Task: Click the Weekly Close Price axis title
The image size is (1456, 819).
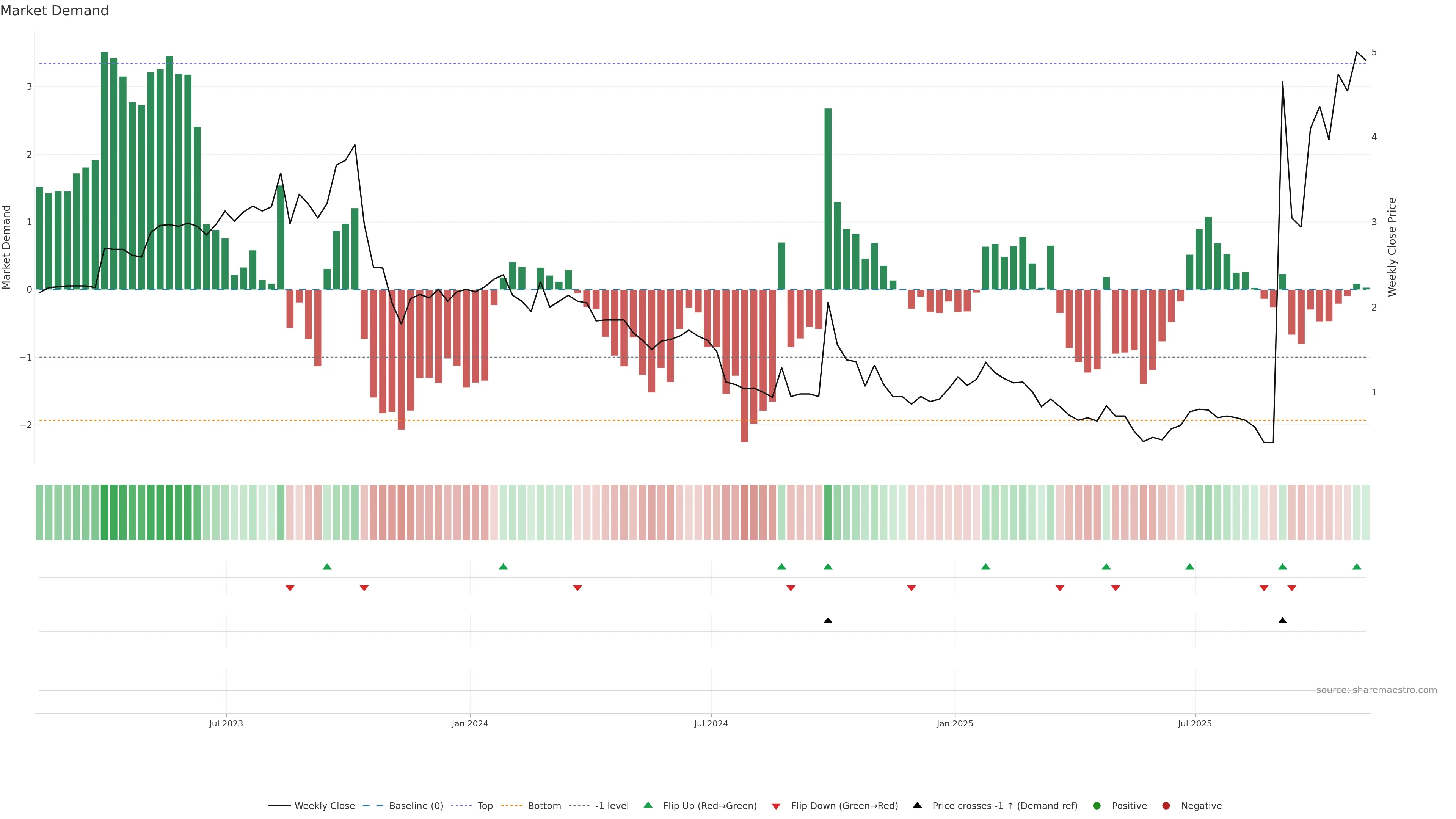Action: [1392, 247]
